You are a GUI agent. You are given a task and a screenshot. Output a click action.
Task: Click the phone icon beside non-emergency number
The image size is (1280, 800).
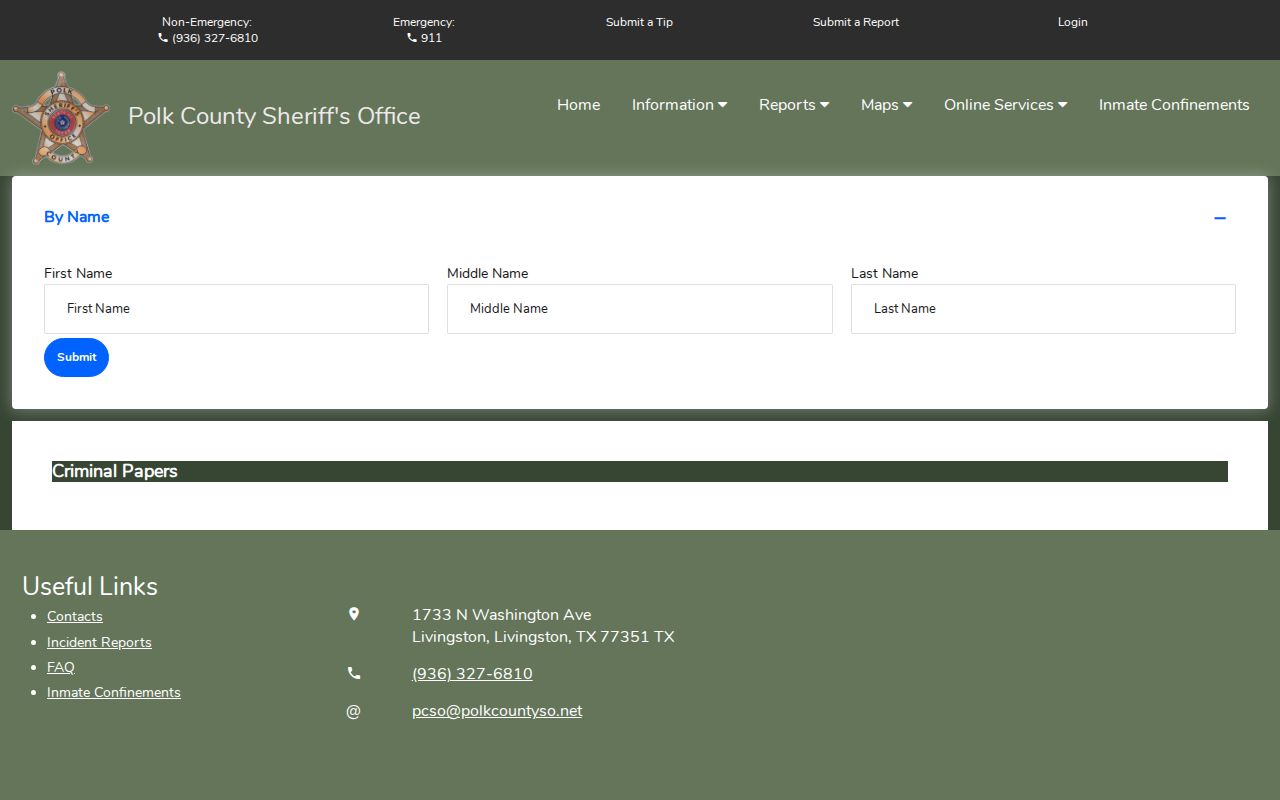point(163,38)
